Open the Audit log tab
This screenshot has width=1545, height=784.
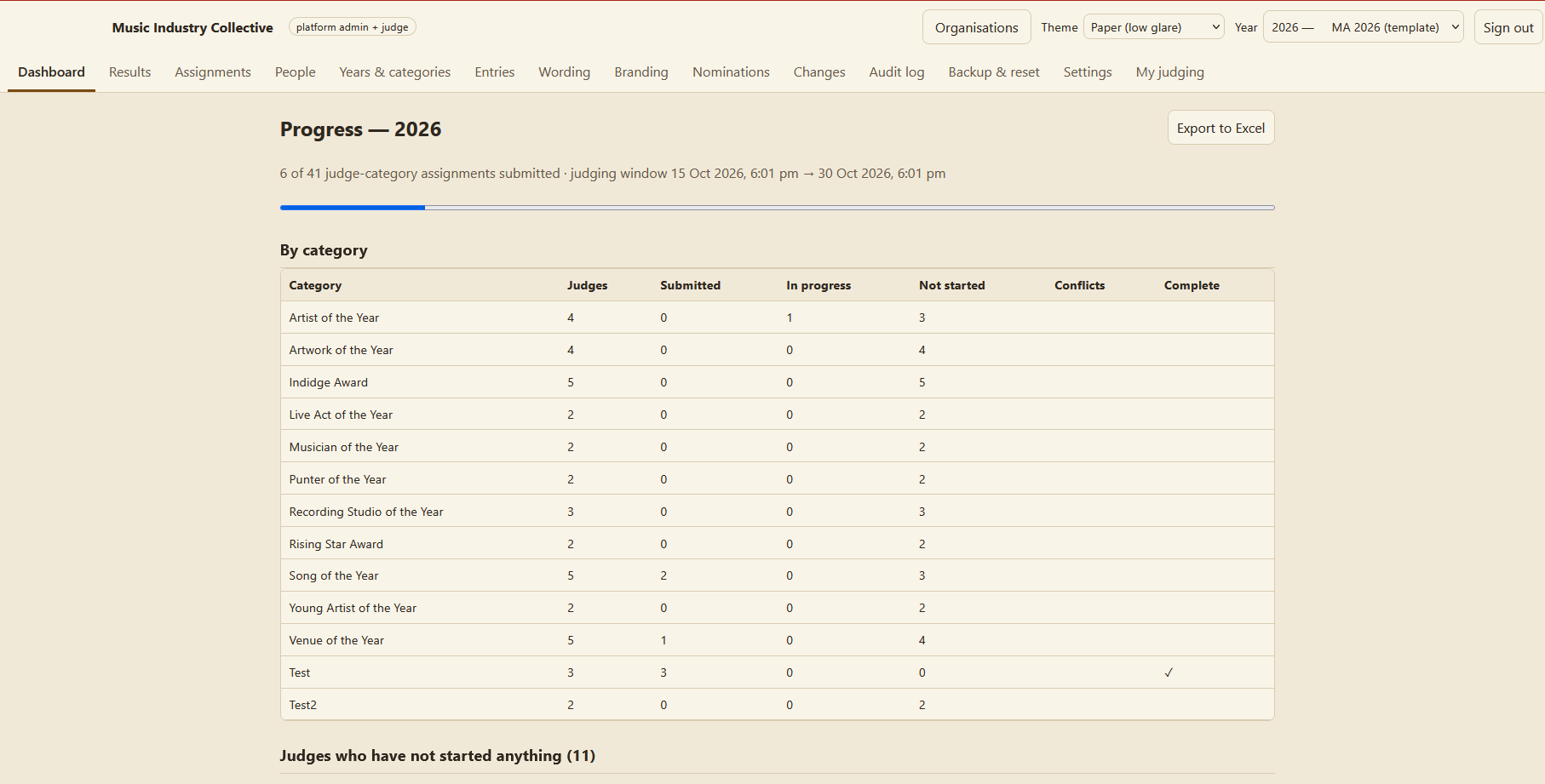pos(896,72)
